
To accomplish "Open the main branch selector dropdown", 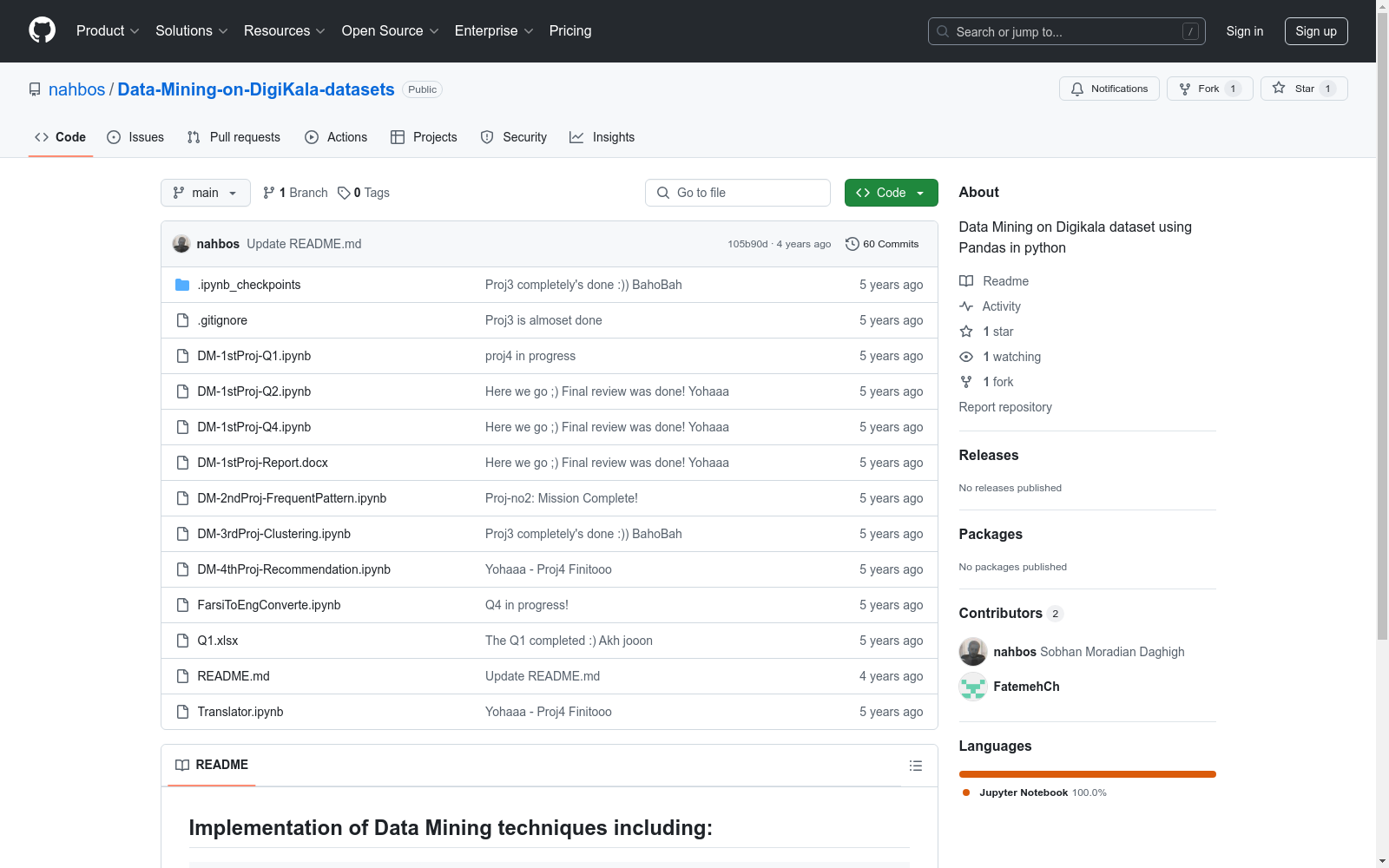I will coord(206,193).
